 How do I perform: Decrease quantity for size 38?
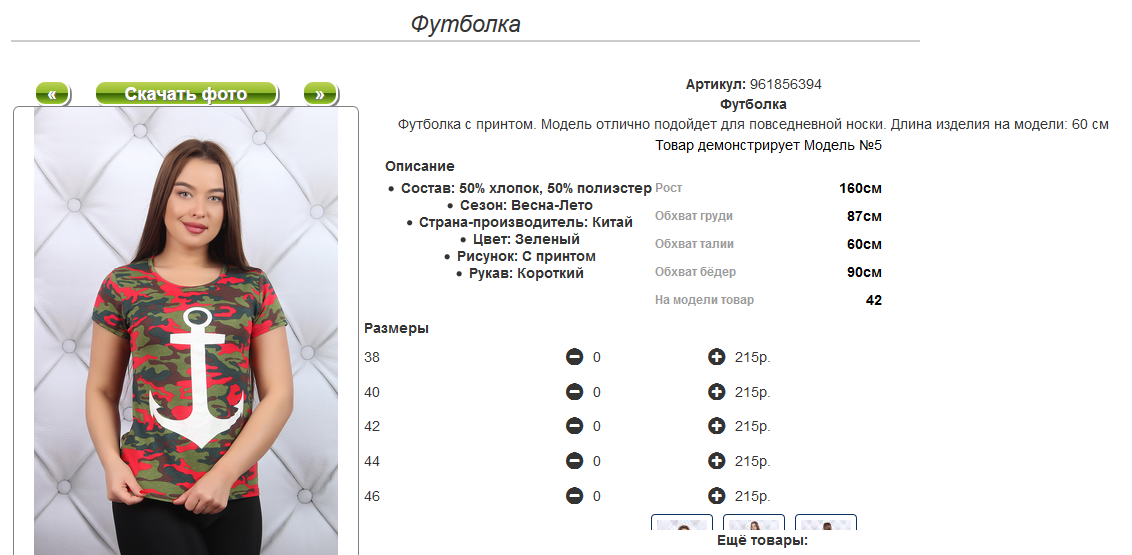[x=575, y=357]
